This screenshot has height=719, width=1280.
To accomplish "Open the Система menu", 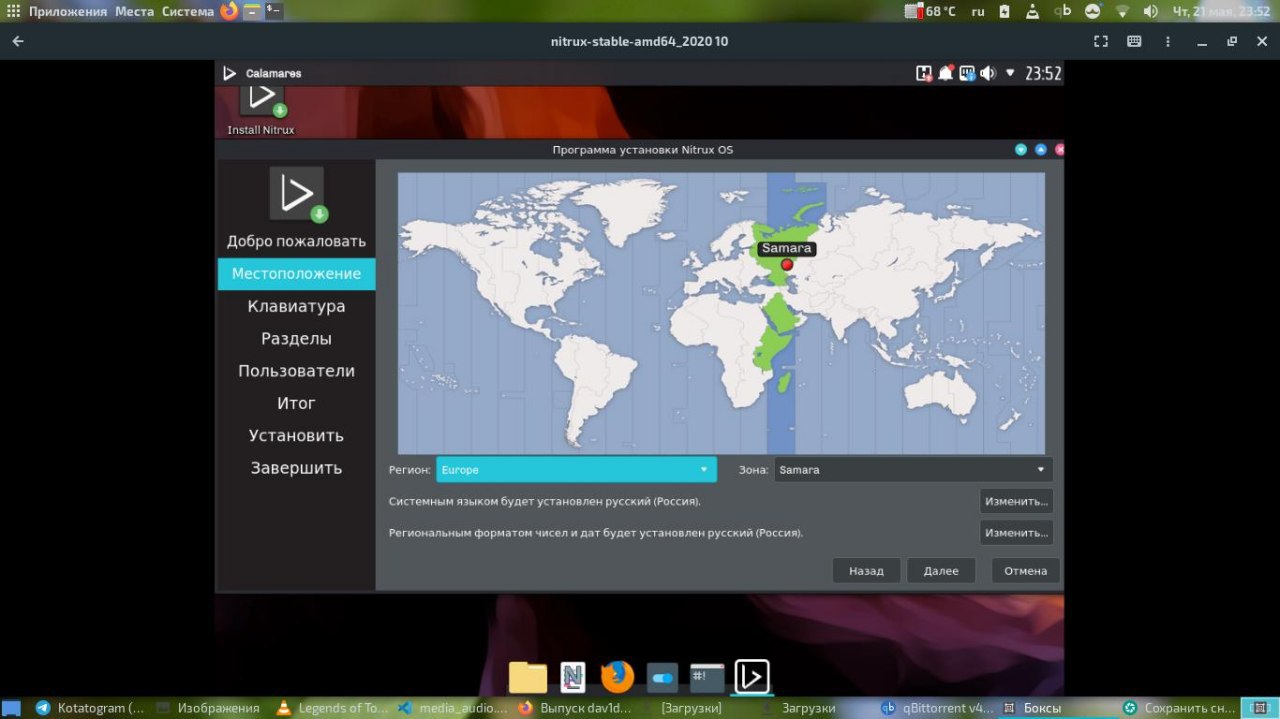I will pos(188,11).
